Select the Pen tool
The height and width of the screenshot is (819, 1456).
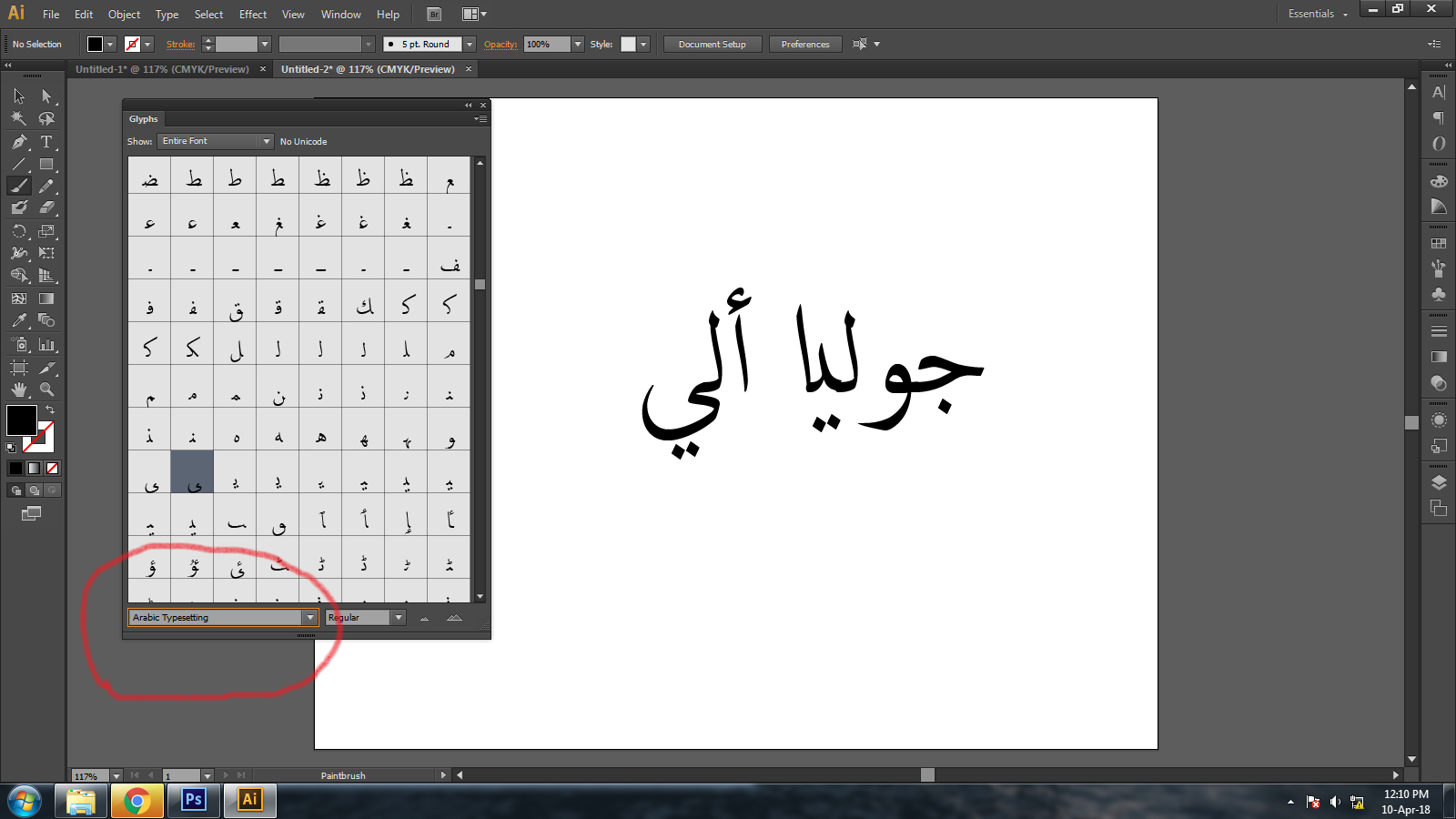(x=19, y=141)
